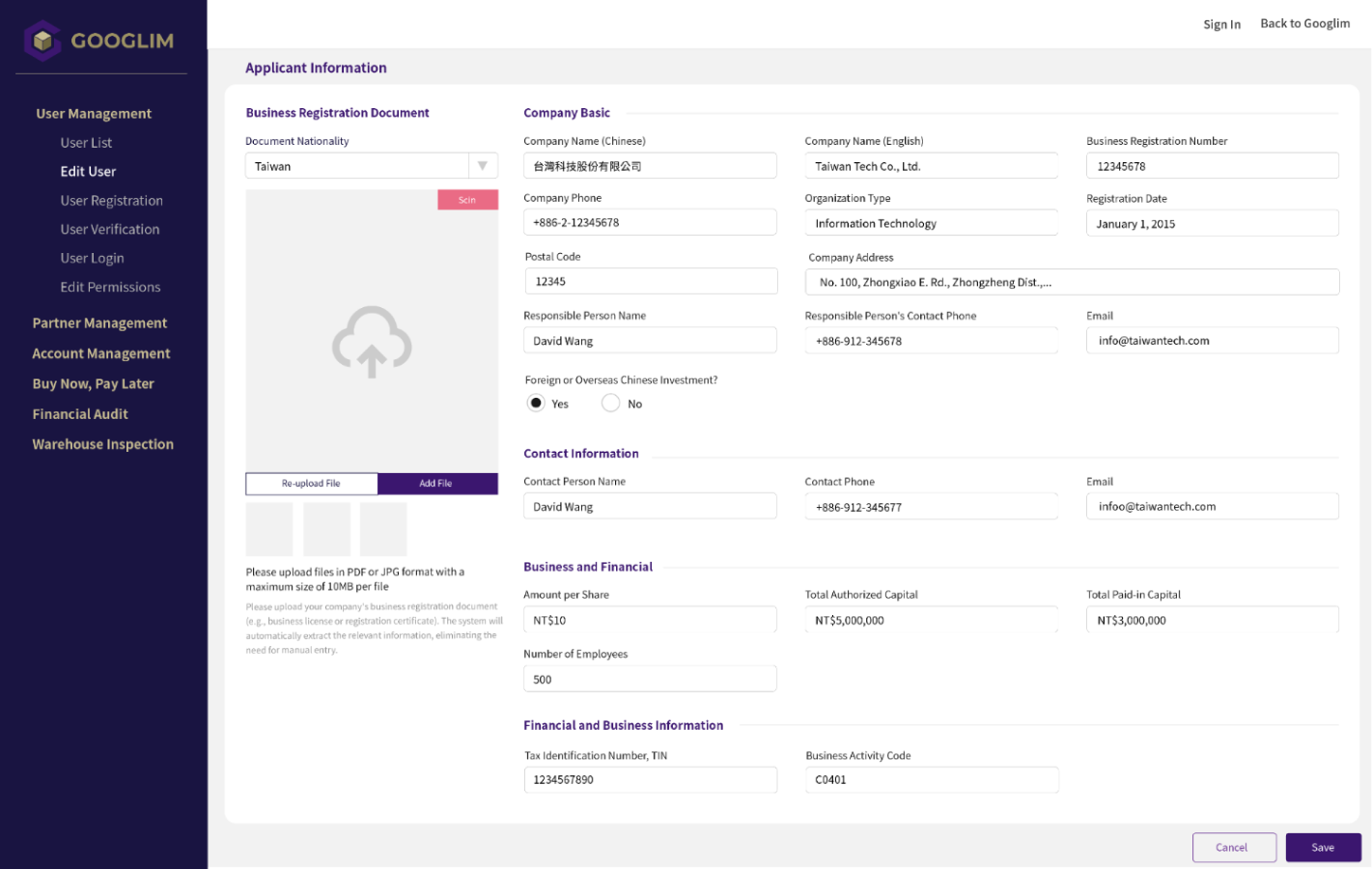The image size is (1372, 869).
Task: Open User Verification page
Action: point(110,229)
